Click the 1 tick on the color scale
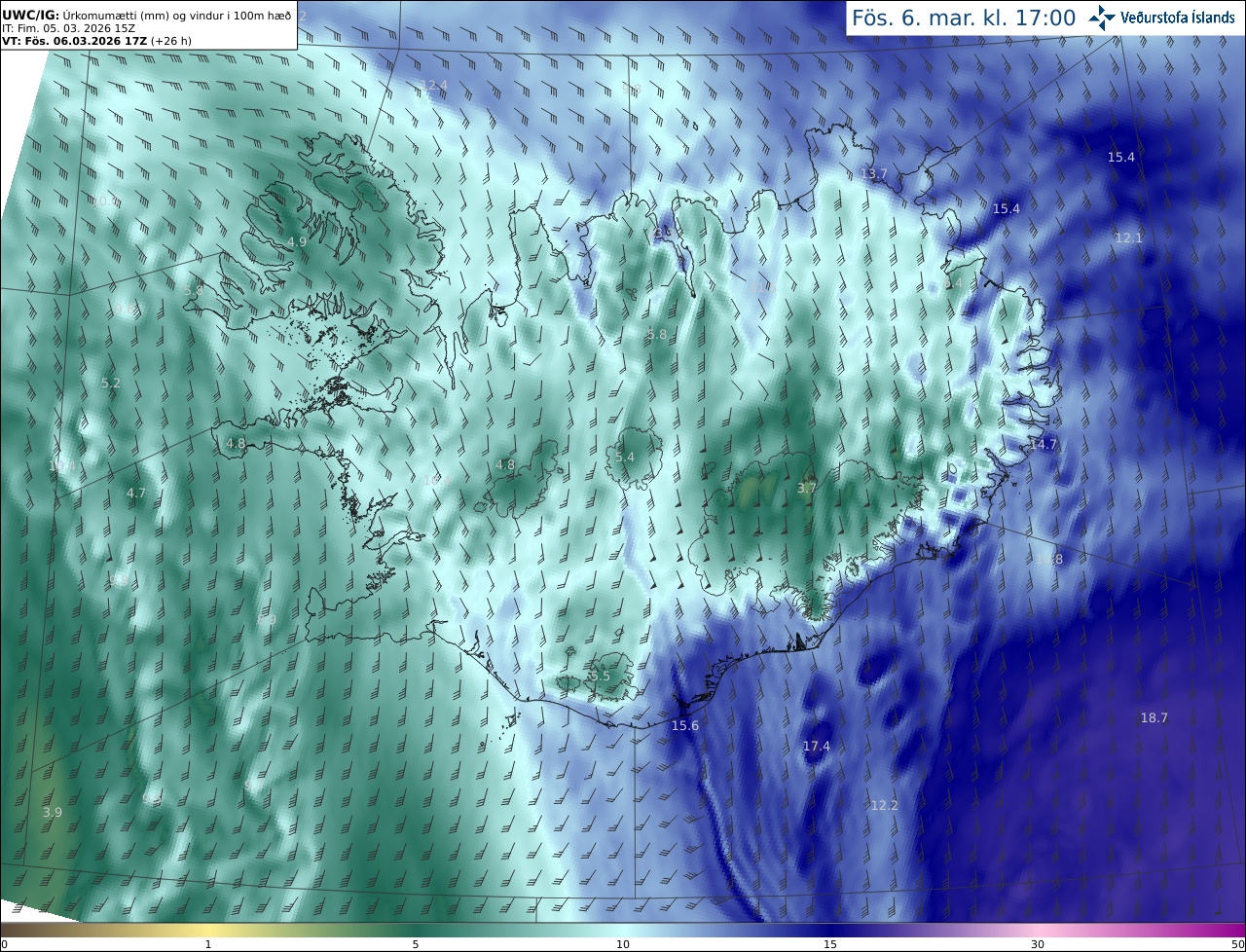1246x952 pixels. tap(208, 944)
